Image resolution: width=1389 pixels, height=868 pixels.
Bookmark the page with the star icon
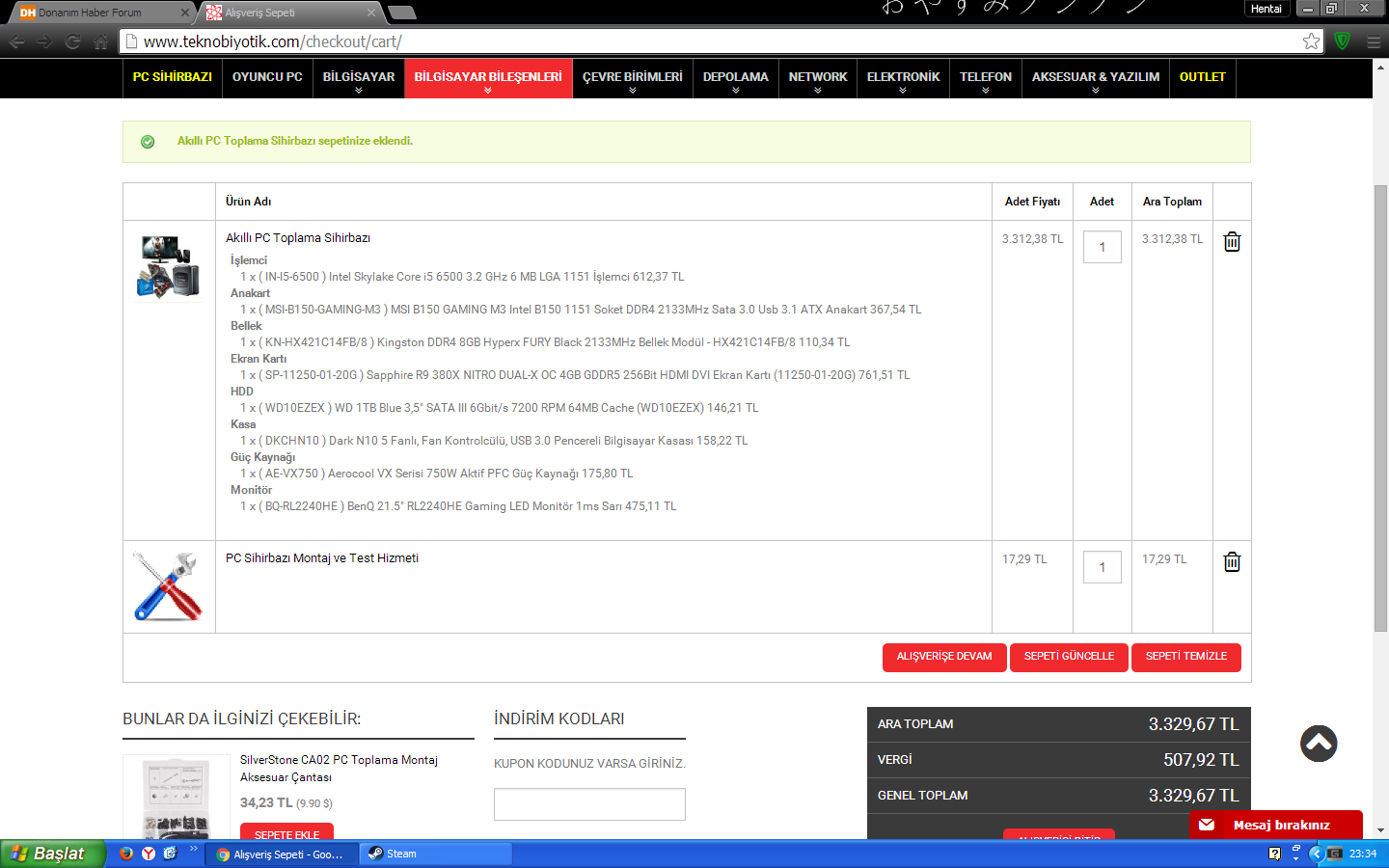1311,41
